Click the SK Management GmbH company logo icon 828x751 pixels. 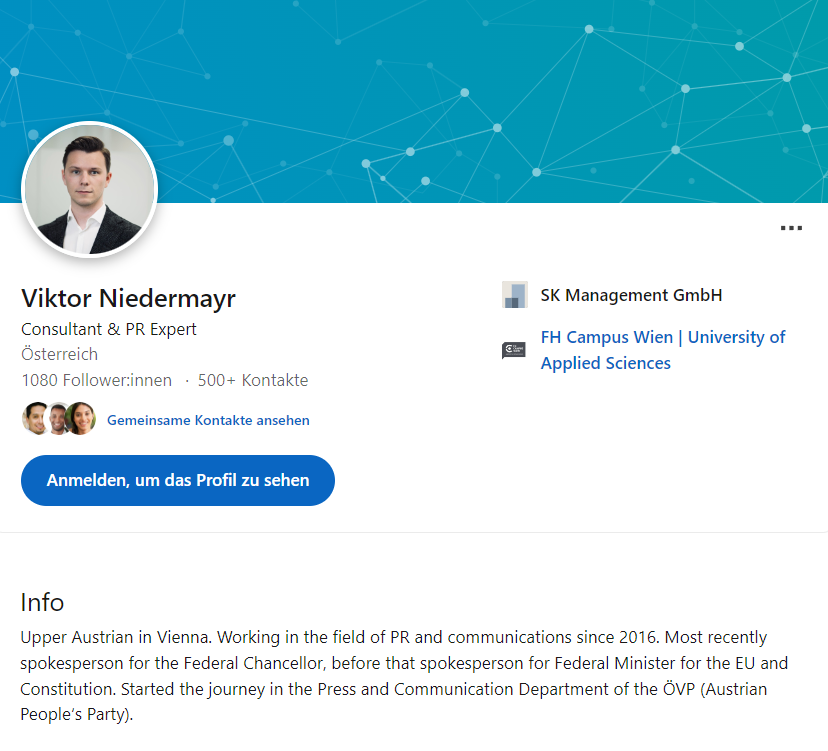click(x=514, y=295)
